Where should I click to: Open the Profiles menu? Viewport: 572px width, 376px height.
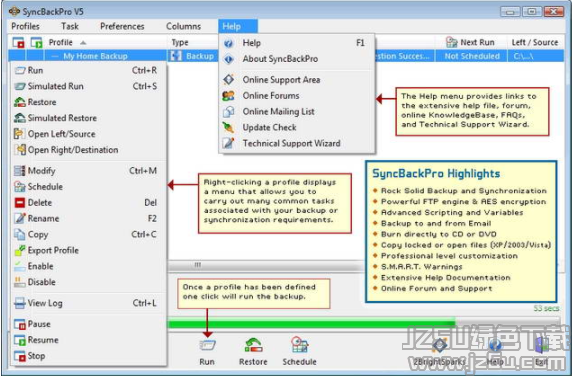coord(25,26)
